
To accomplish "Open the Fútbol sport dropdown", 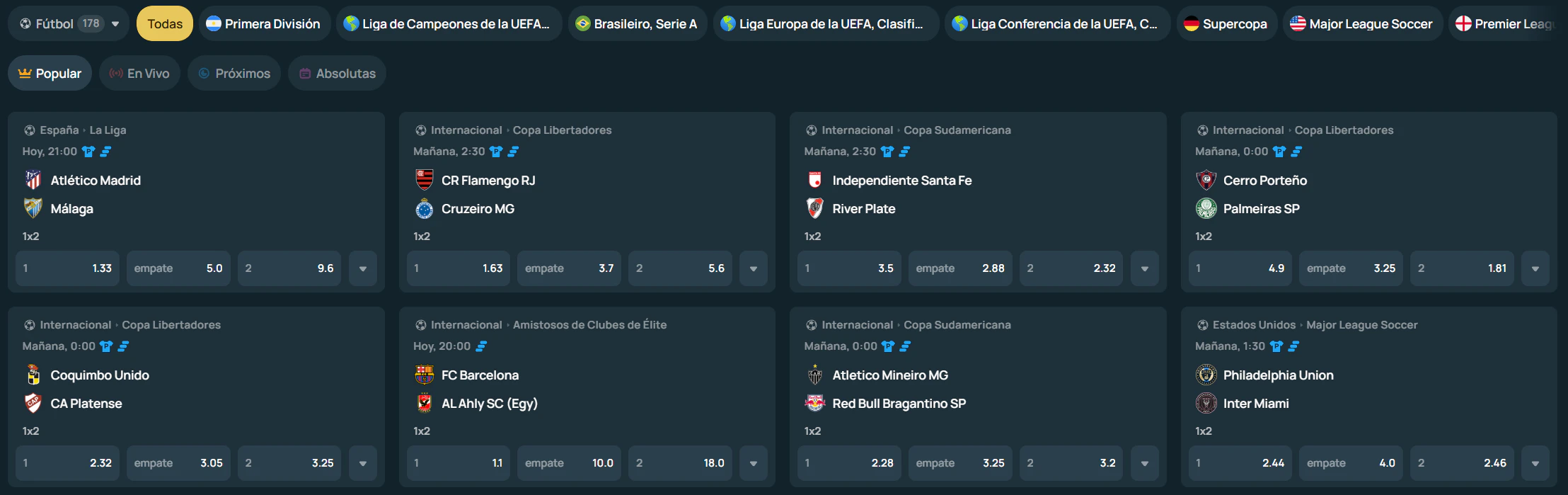I will [69, 23].
